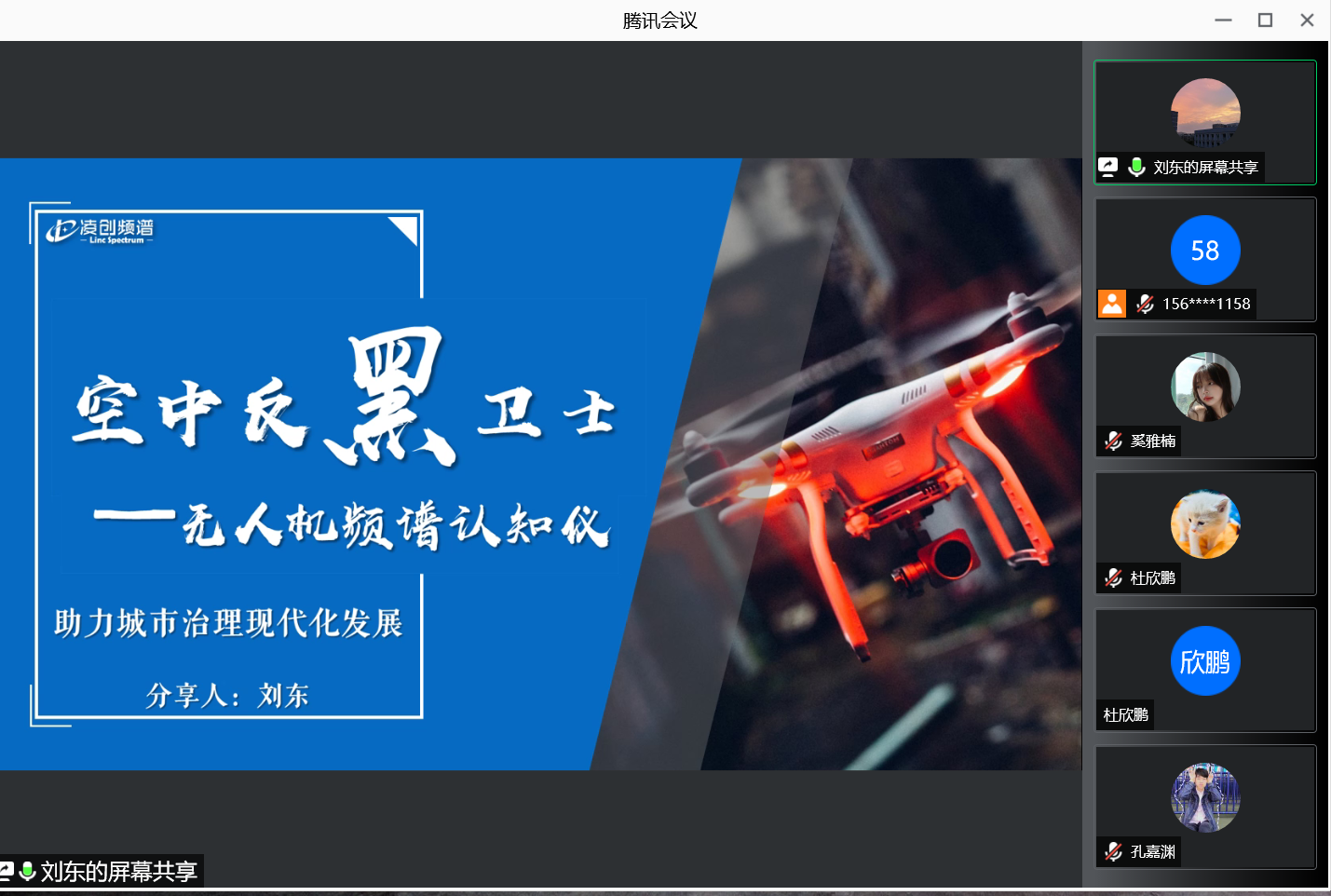1331x896 pixels.
Task: Click muted mic icon beside 奚雅楠
Action: click(x=1113, y=441)
